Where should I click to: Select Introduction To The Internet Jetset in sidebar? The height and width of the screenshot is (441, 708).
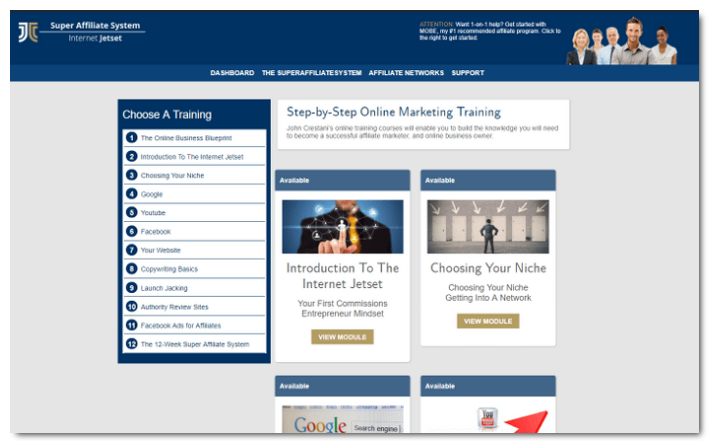tap(192, 157)
